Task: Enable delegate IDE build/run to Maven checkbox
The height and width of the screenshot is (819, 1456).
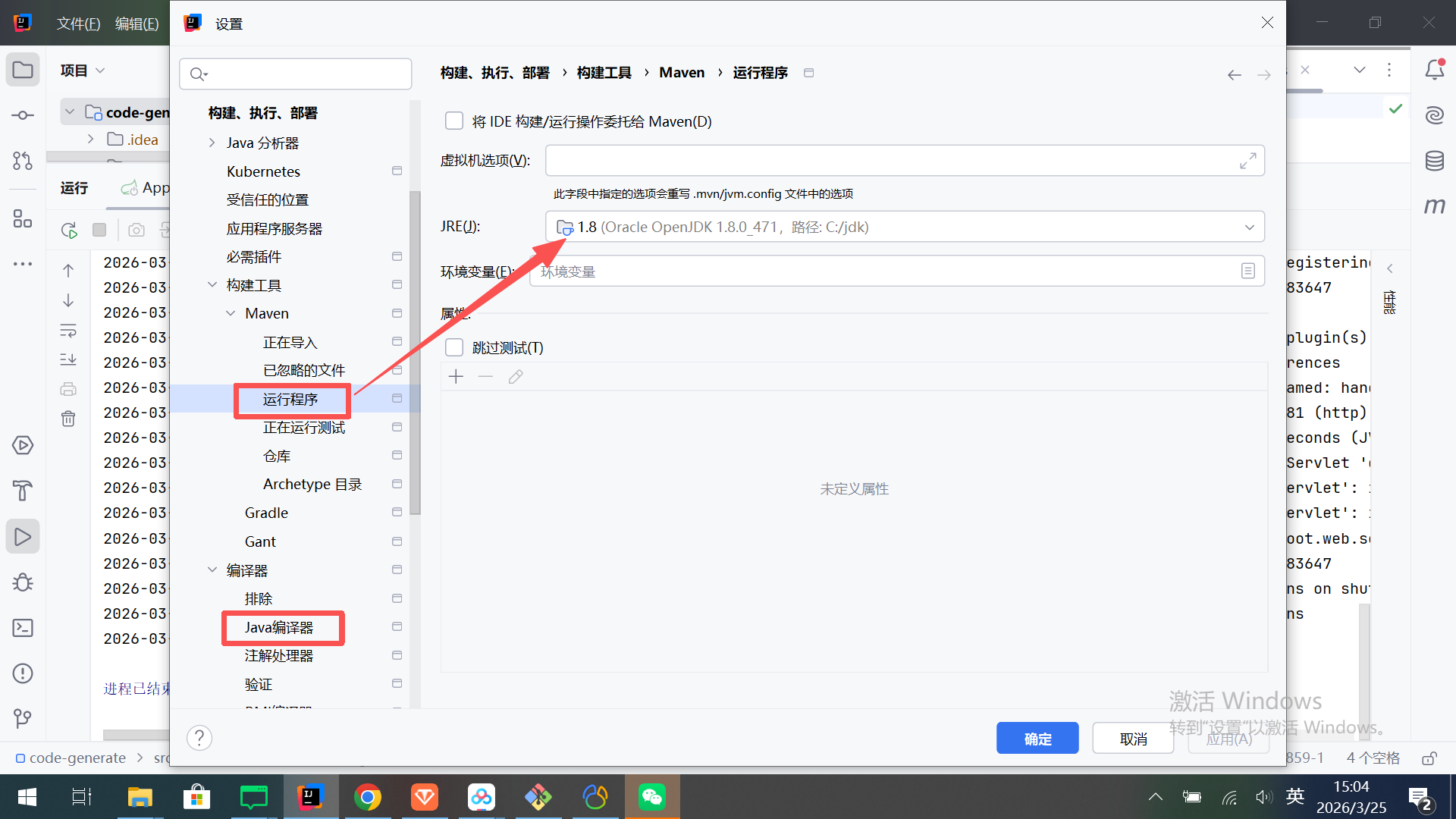Action: pyautogui.click(x=454, y=121)
